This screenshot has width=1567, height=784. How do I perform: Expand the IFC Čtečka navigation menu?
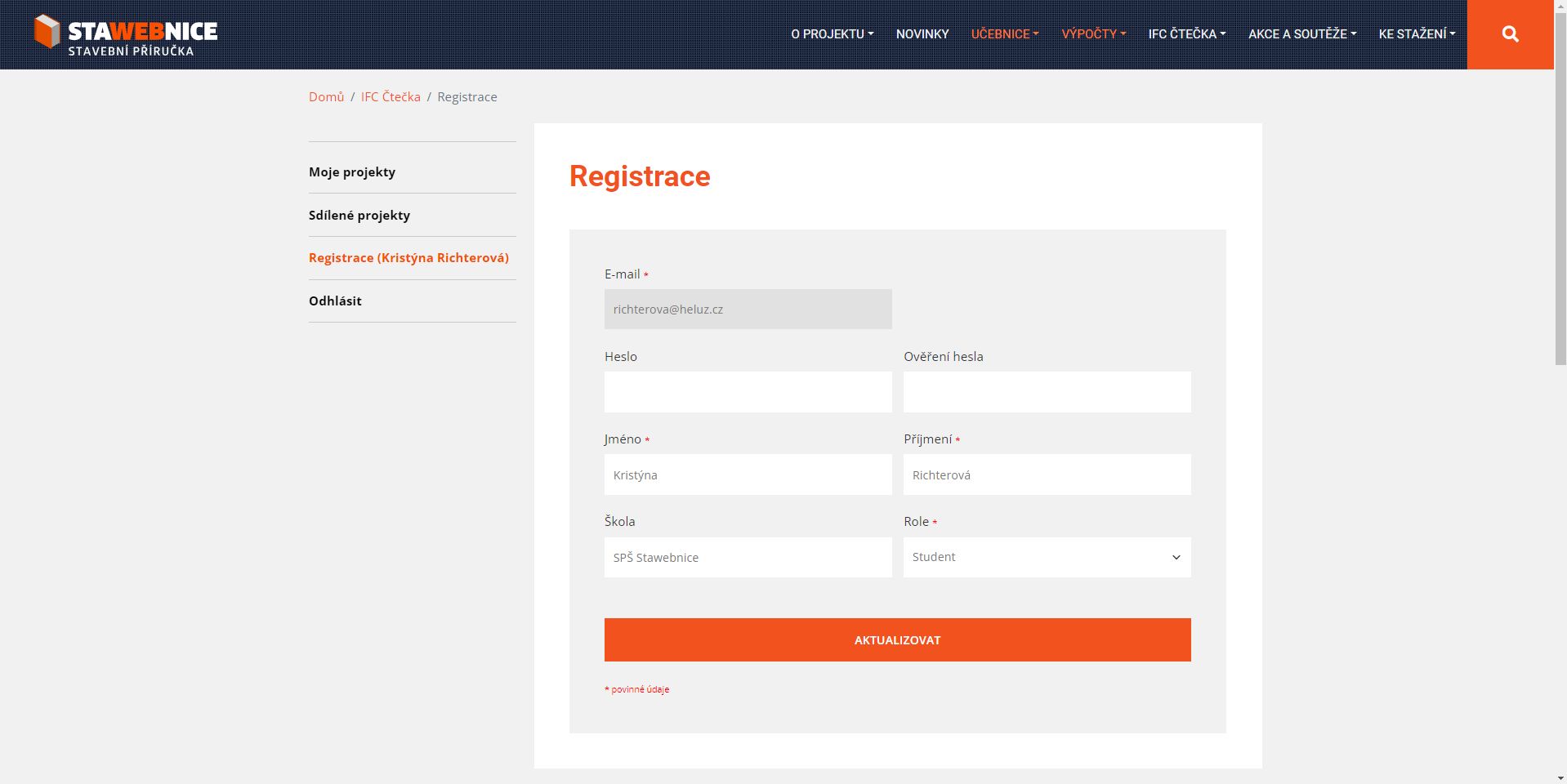coord(1186,34)
